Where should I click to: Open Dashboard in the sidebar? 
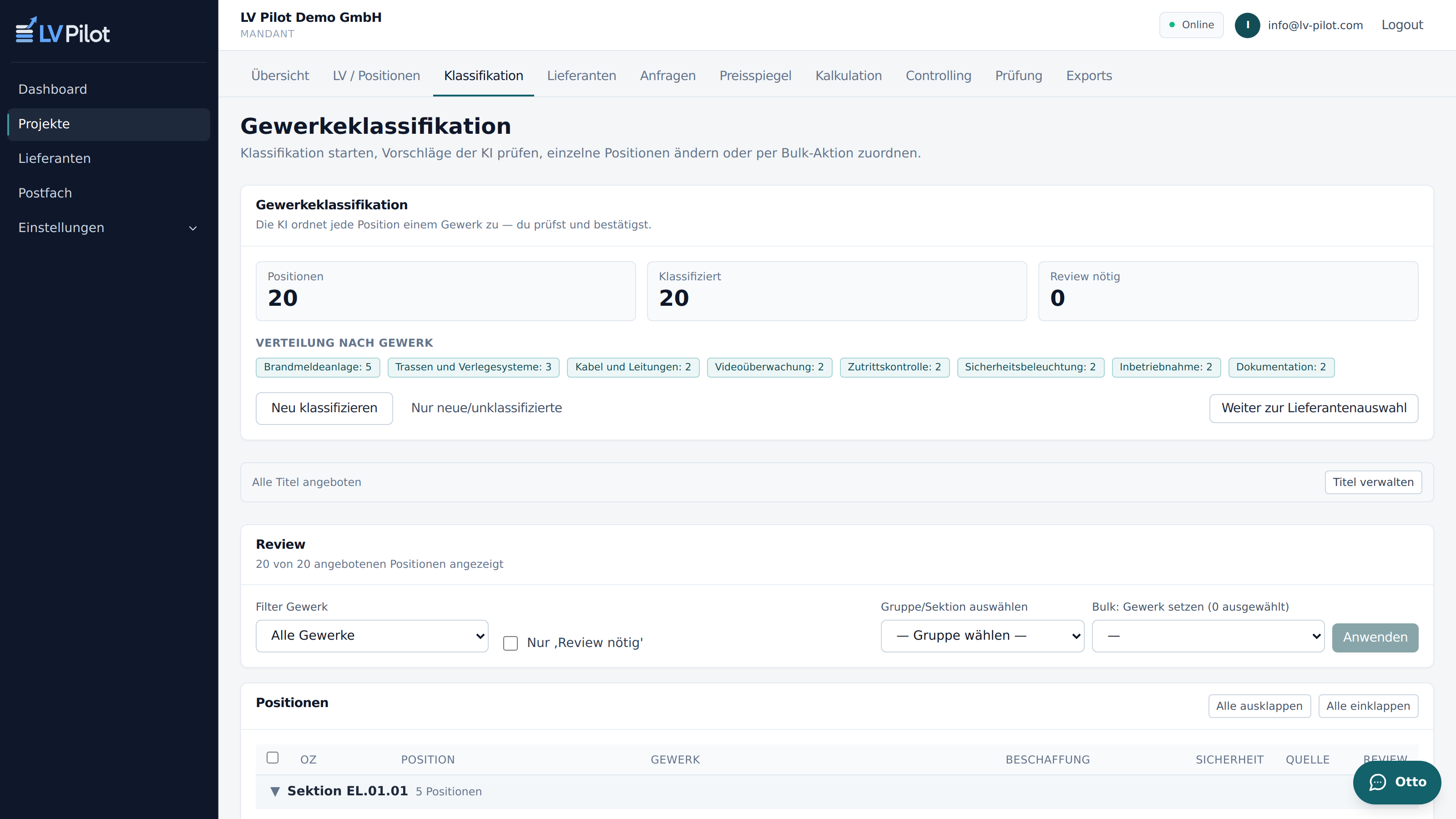pos(109,89)
